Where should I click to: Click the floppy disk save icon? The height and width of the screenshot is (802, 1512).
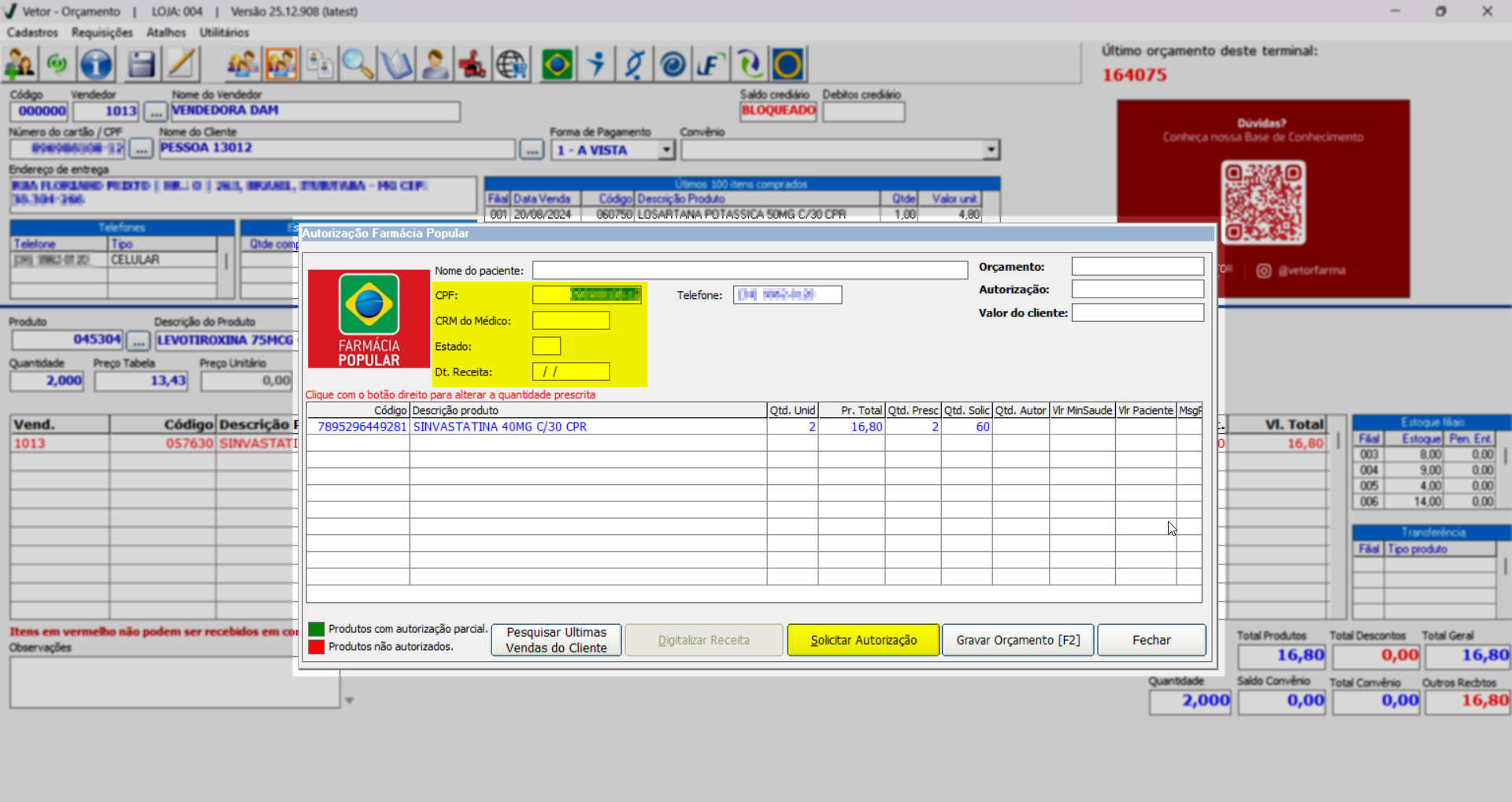tap(141, 65)
